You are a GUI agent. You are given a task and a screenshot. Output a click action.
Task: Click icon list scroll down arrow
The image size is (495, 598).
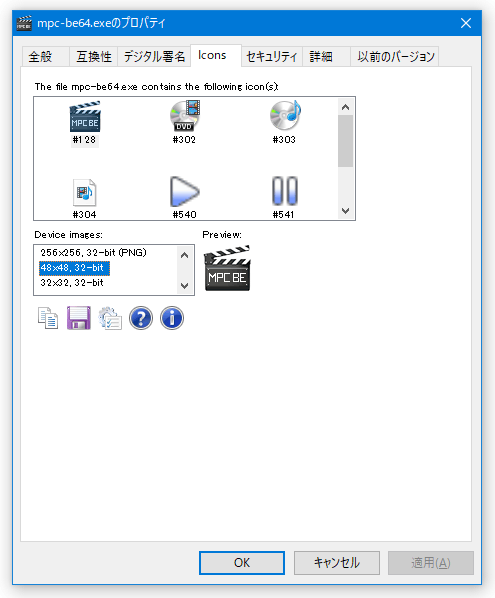point(346,211)
